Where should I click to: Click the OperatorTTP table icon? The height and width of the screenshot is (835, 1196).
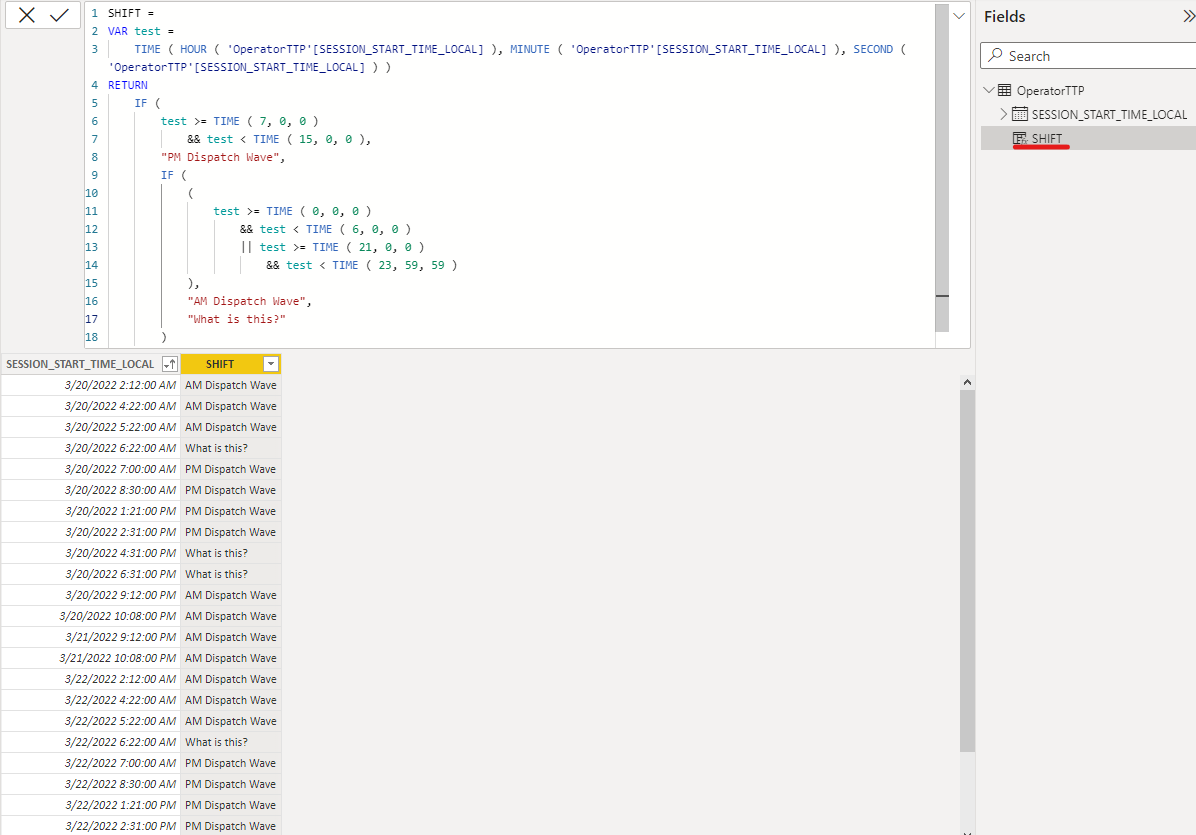[x=1005, y=90]
